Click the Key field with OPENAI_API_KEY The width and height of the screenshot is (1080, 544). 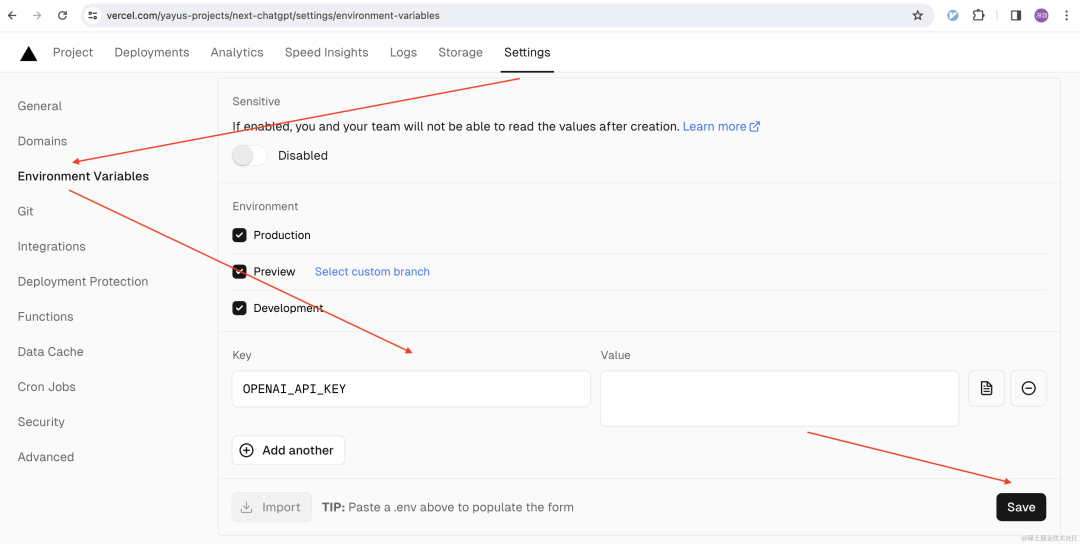point(411,388)
